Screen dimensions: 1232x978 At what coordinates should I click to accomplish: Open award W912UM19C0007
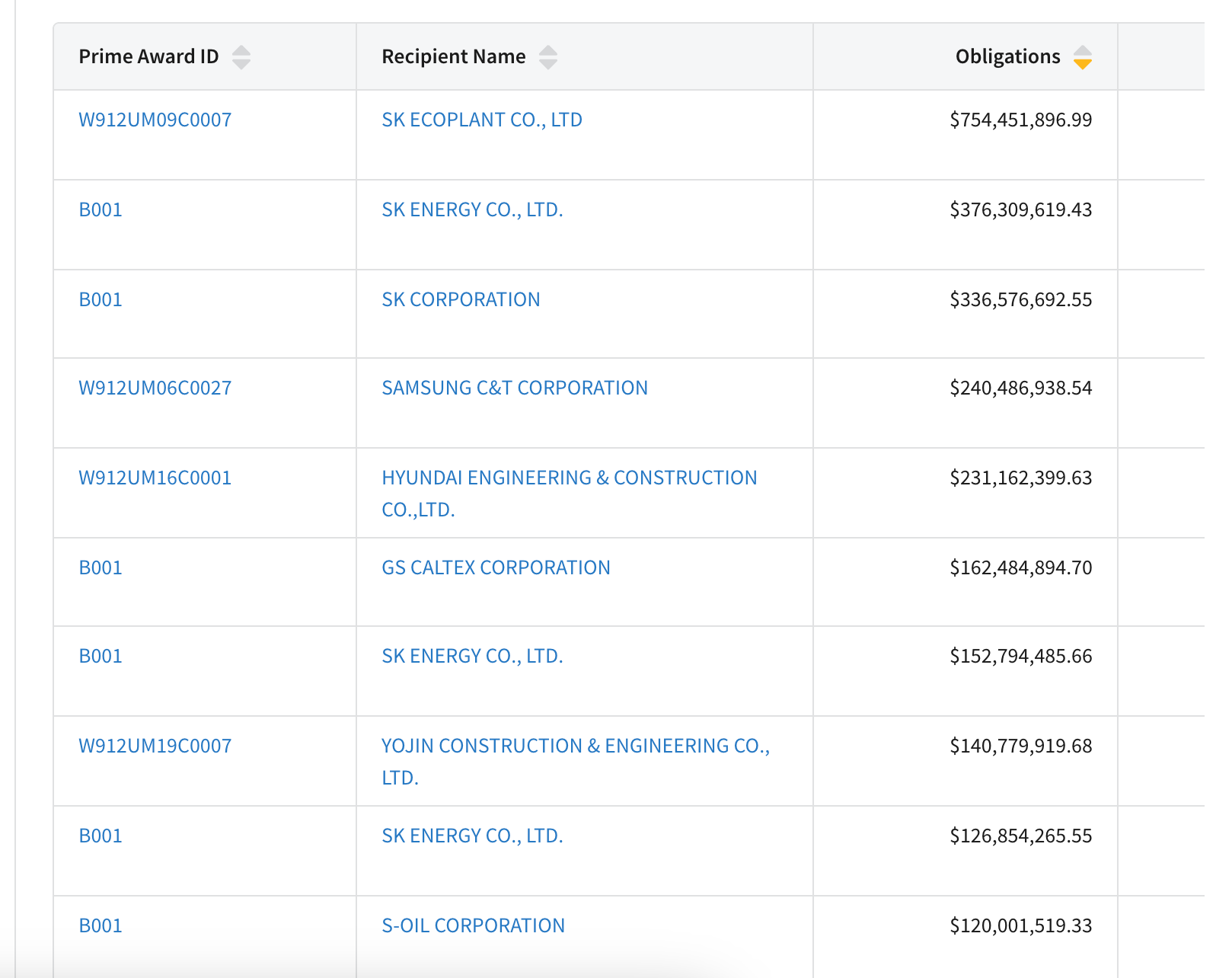[155, 746]
